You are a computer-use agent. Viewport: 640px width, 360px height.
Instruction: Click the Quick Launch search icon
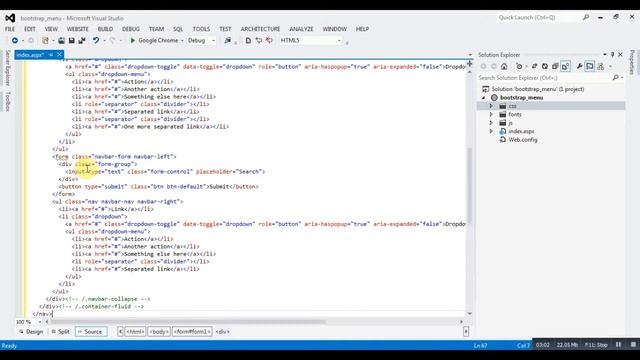(586, 18)
